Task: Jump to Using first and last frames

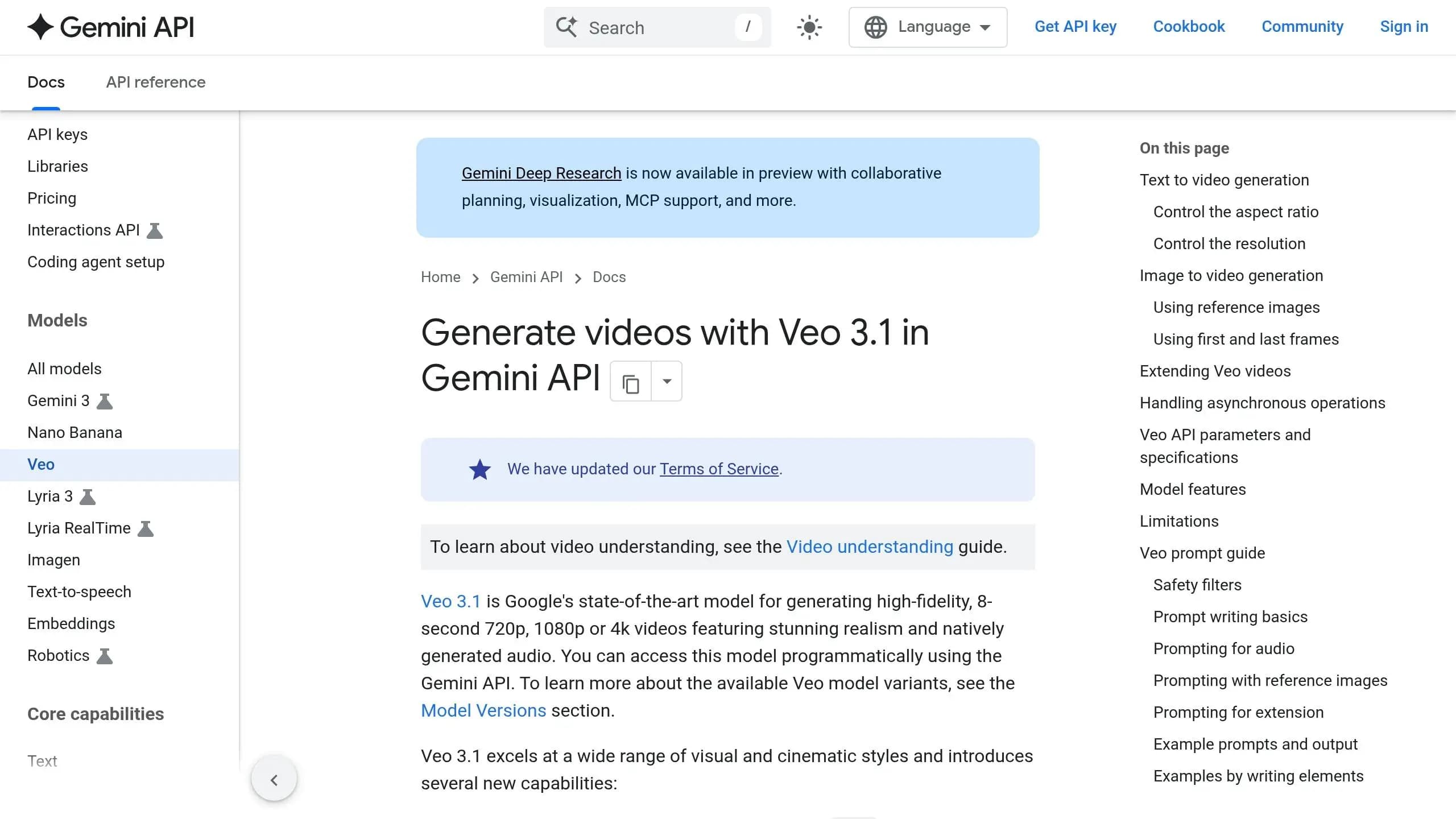Action: pyautogui.click(x=1246, y=340)
